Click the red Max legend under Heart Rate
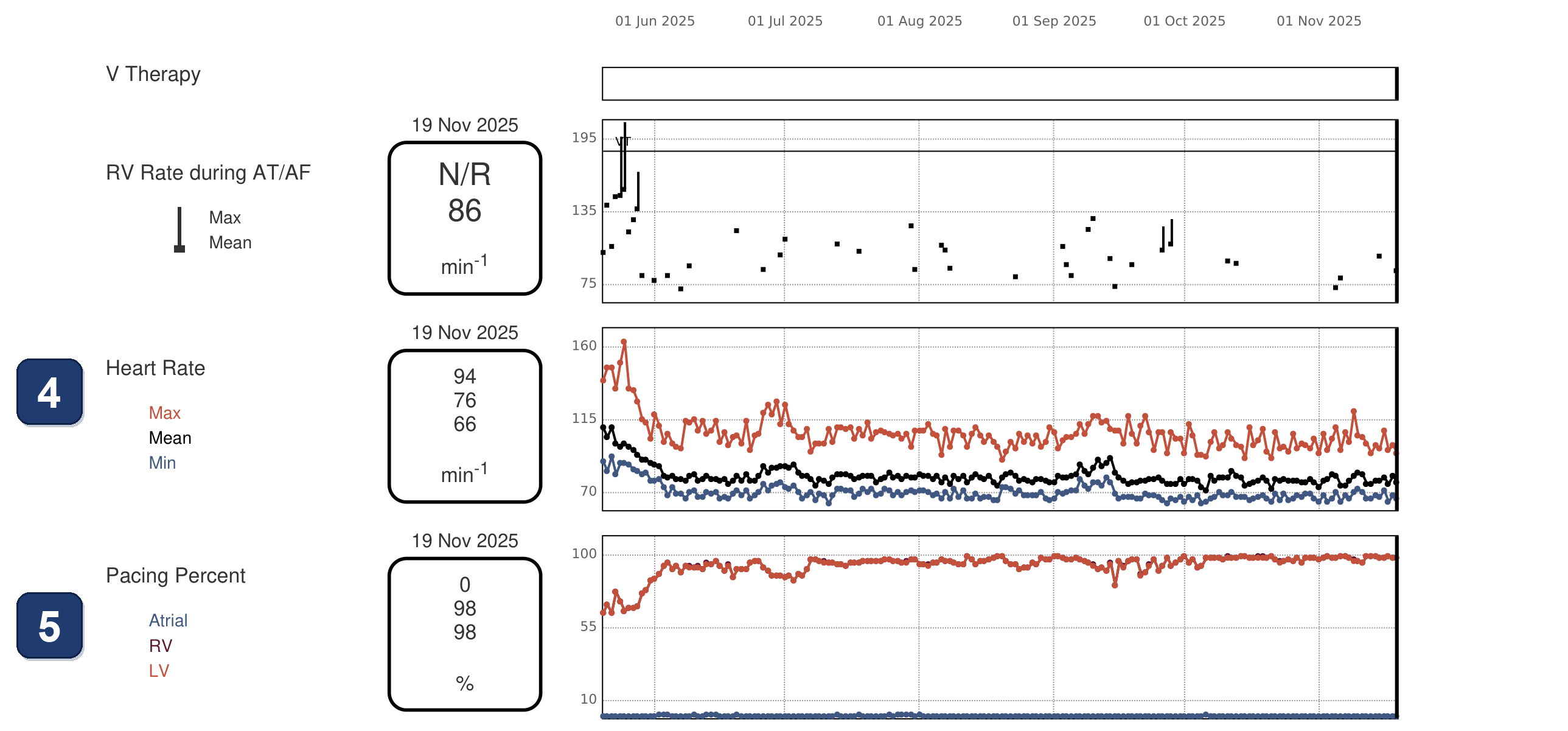 164,413
